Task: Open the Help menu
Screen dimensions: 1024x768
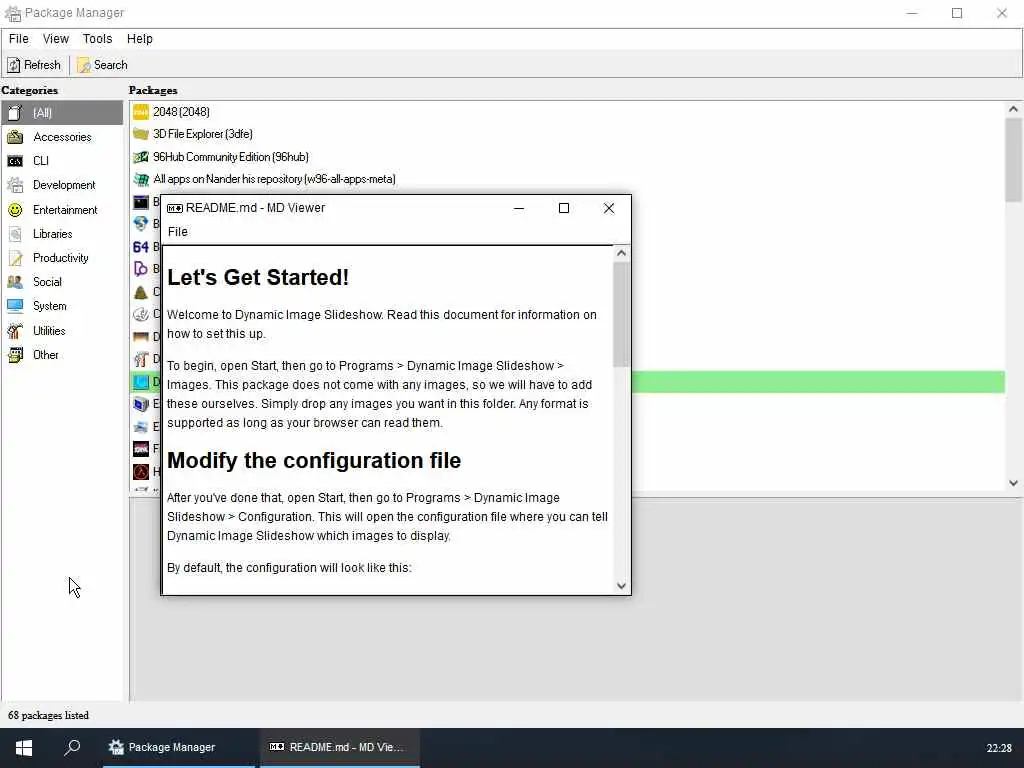Action: [140, 39]
